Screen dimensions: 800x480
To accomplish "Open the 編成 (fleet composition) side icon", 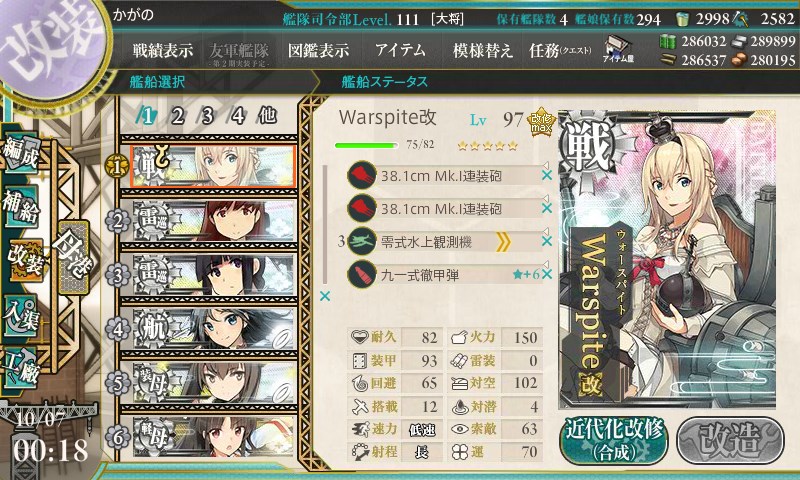I will pyautogui.click(x=21, y=153).
